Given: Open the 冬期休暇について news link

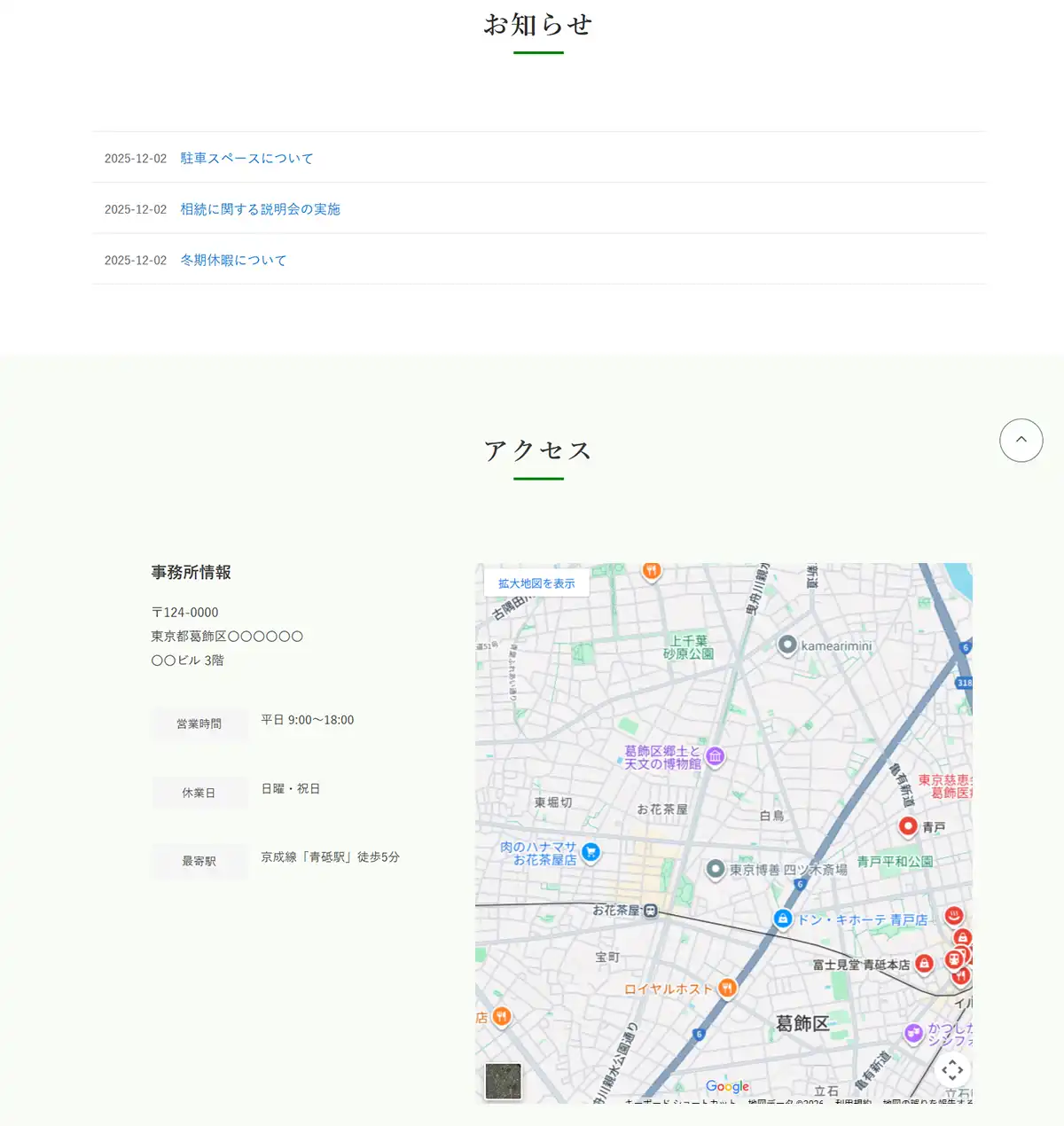Looking at the screenshot, I should [x=233, y=261].
